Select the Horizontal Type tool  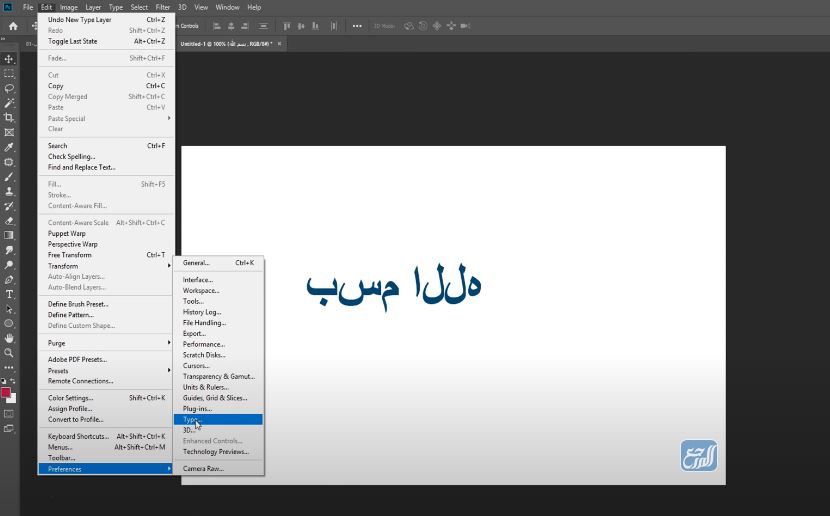[x=9, y=294]
